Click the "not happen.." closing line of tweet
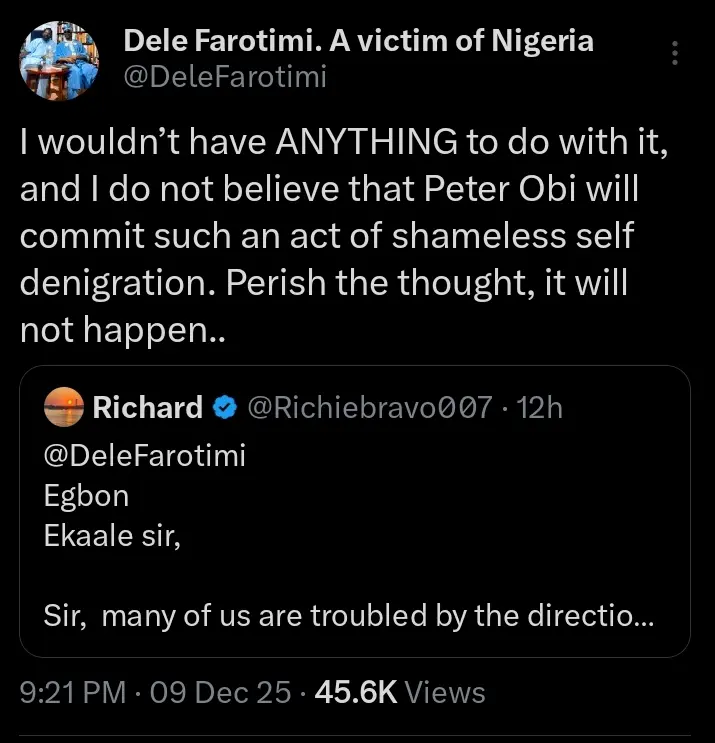 point(123,330)
